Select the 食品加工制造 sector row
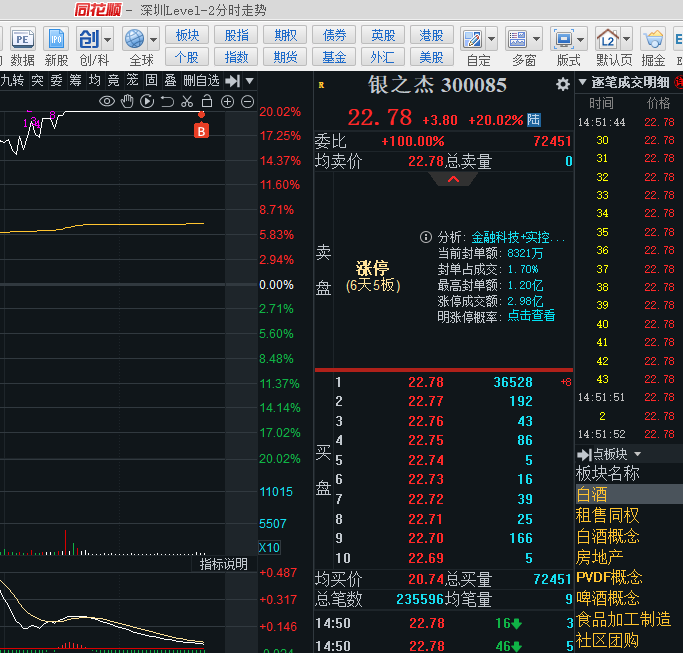683x653 pixels. [x=629, y=619]
